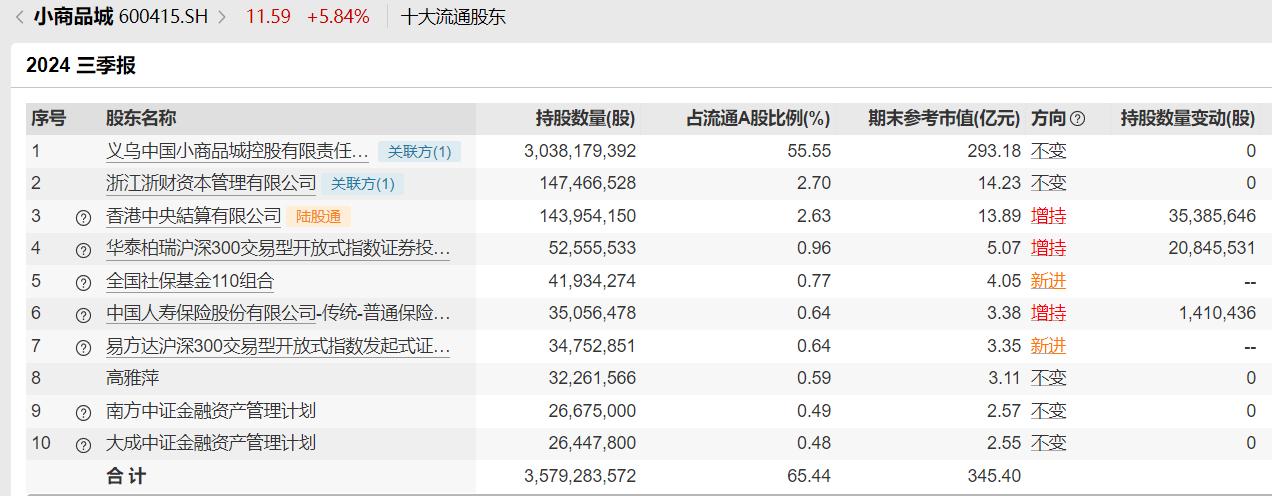This screenshot has width=1272, height=496.
Task: Click 增持 direction for 中国人寿保险
Action: pos(1049,313)
